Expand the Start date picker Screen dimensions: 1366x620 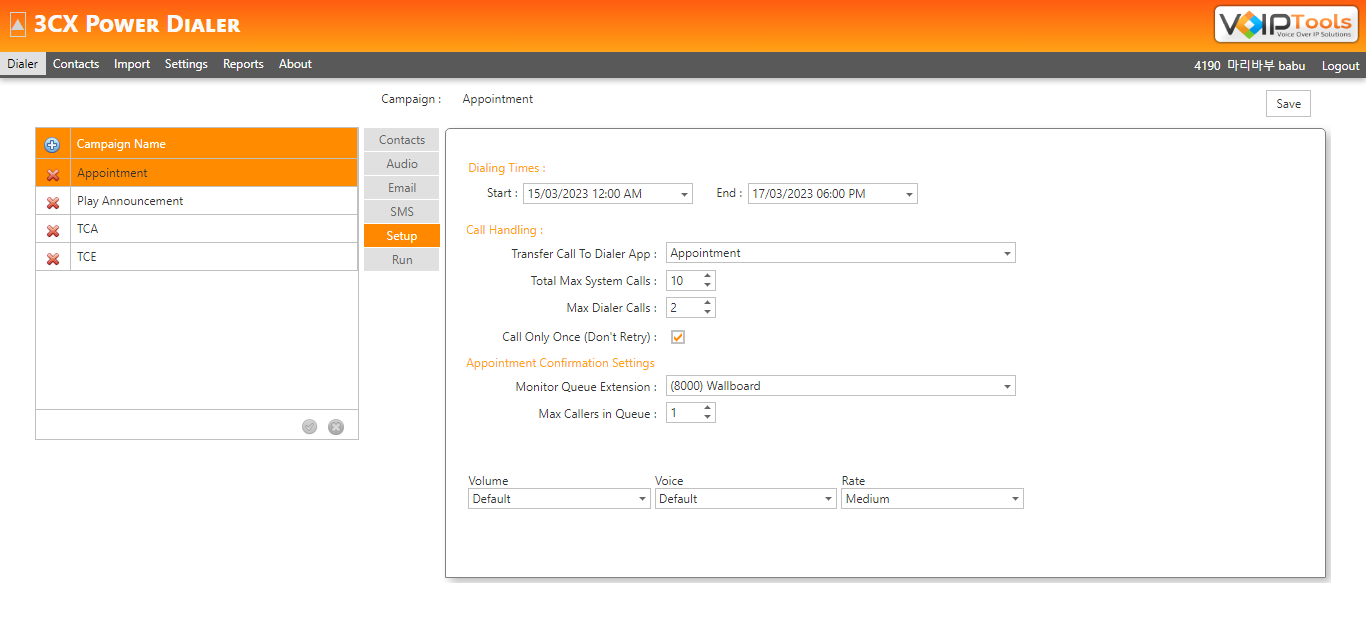(684, 193)
